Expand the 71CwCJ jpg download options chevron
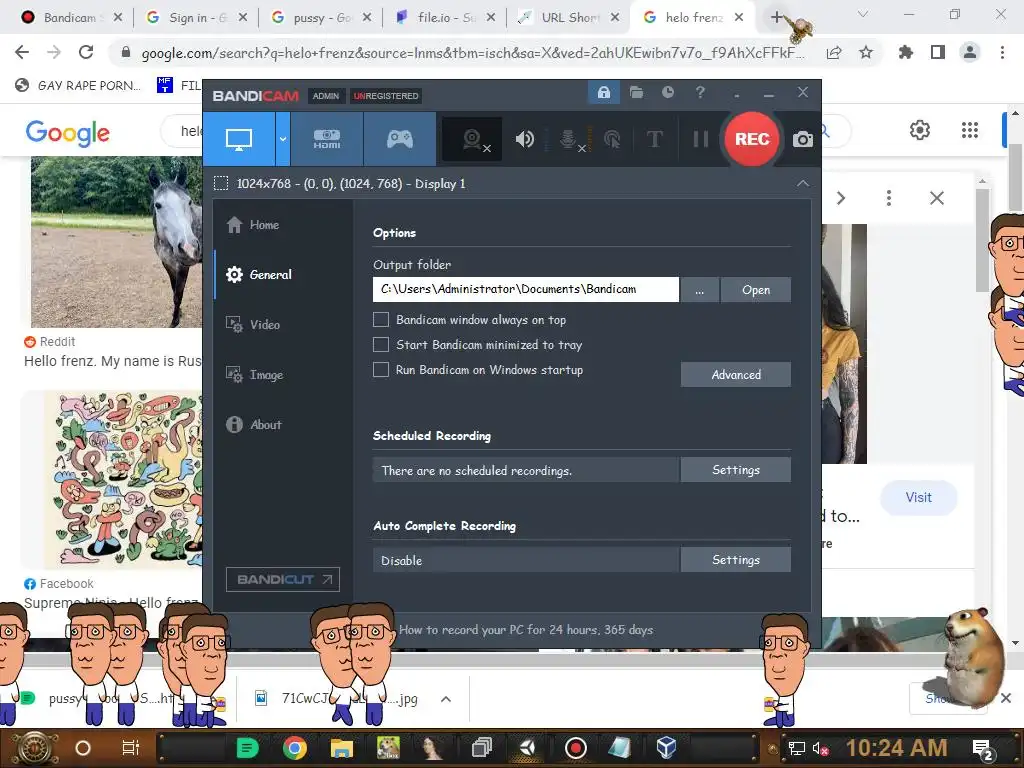This screenshot has width=1024, height=768. (x=446, y=699)
